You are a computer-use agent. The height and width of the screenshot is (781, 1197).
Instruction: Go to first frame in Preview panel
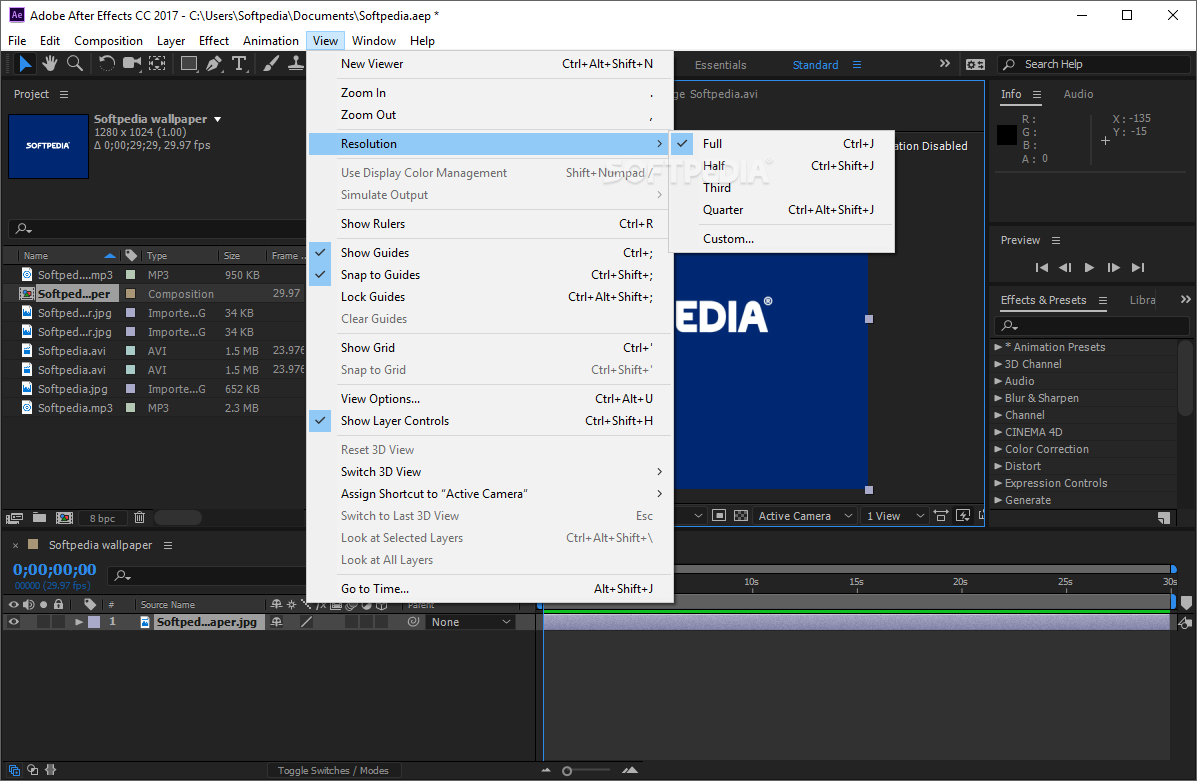click(1041, 267)
